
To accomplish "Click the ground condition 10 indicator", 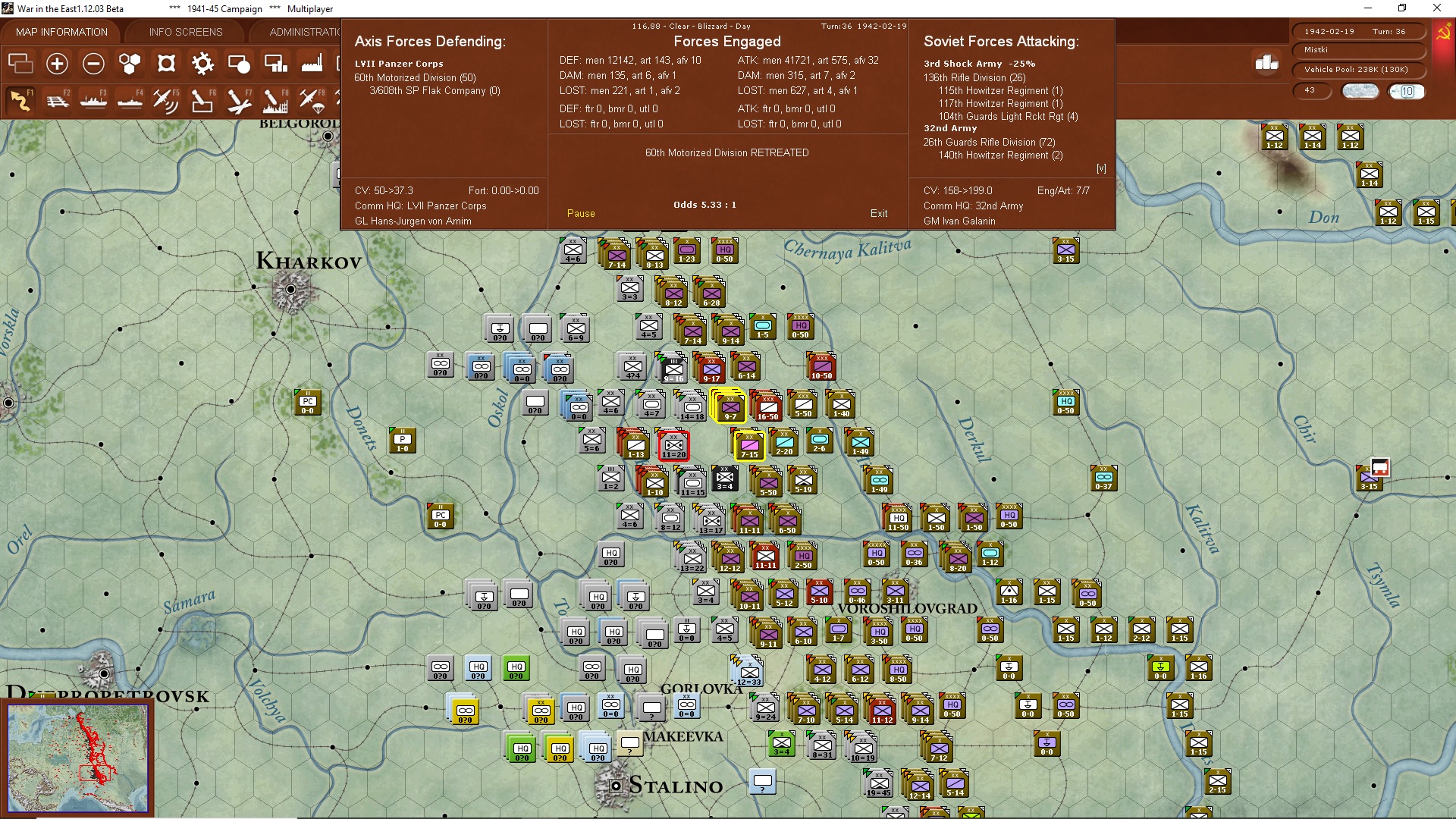I will [x=1407, y=91].
